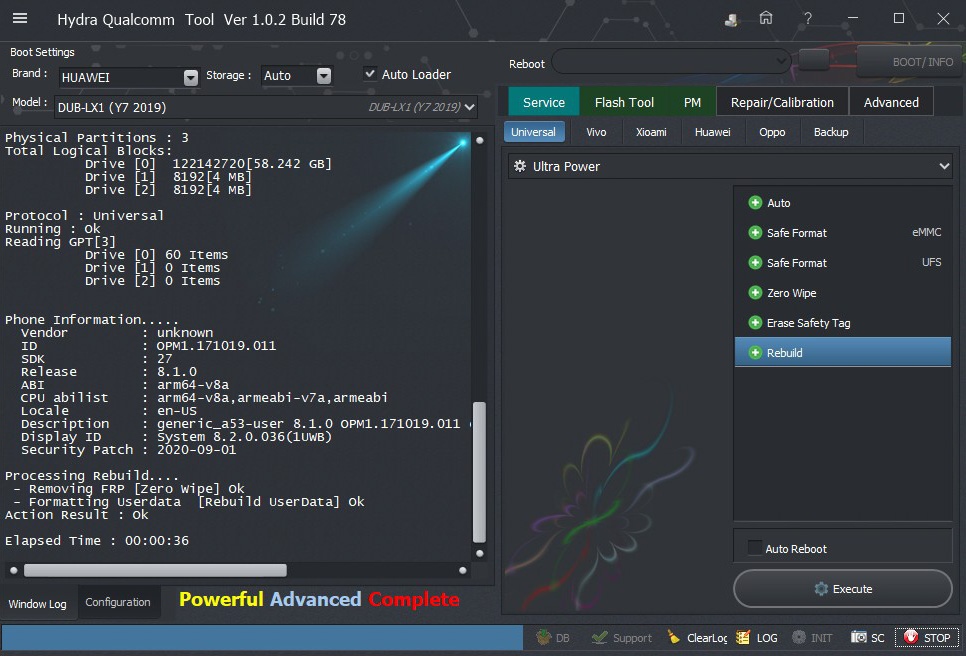This screenshot has width=966, height=656.
Task: Click the DB database icon
Action: pos(543,637)
